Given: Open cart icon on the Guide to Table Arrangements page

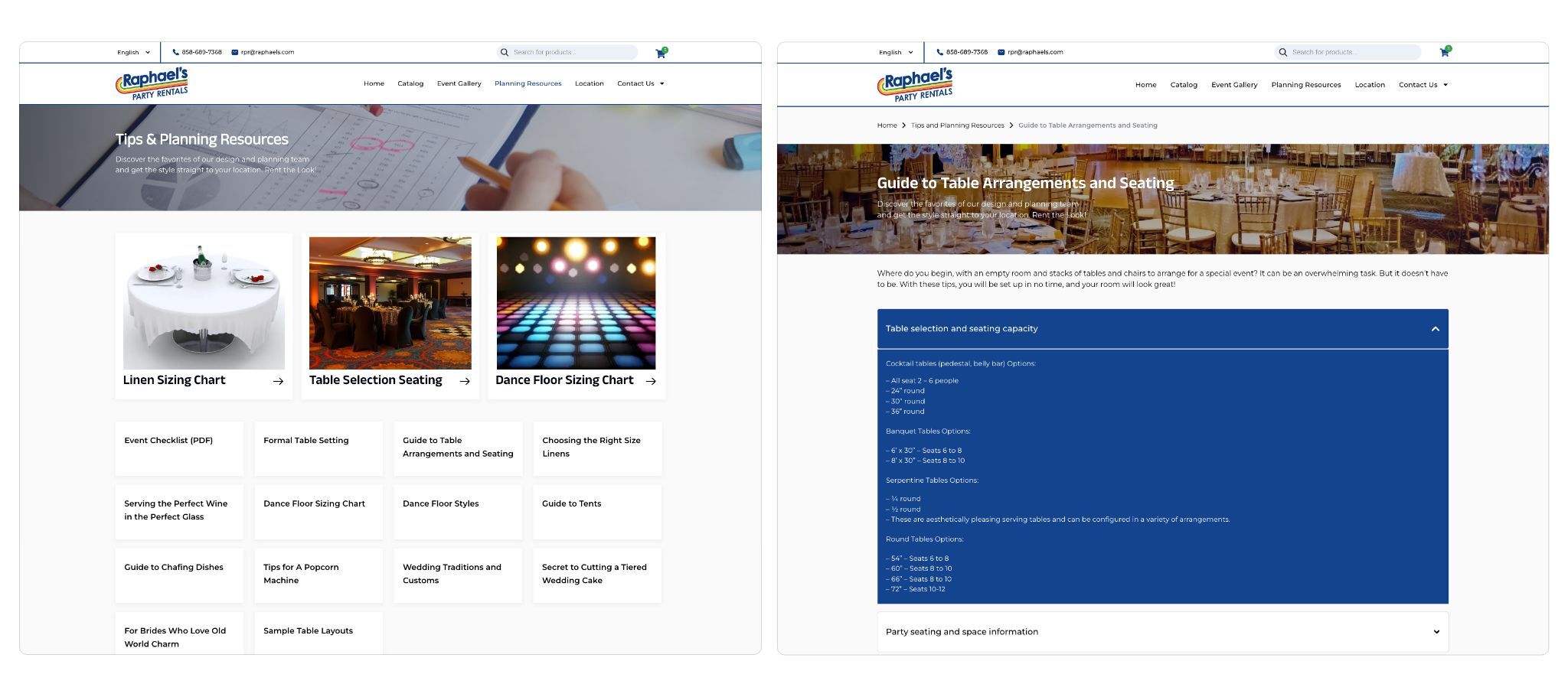Looking at the screenshot, I should point(1444,52).
